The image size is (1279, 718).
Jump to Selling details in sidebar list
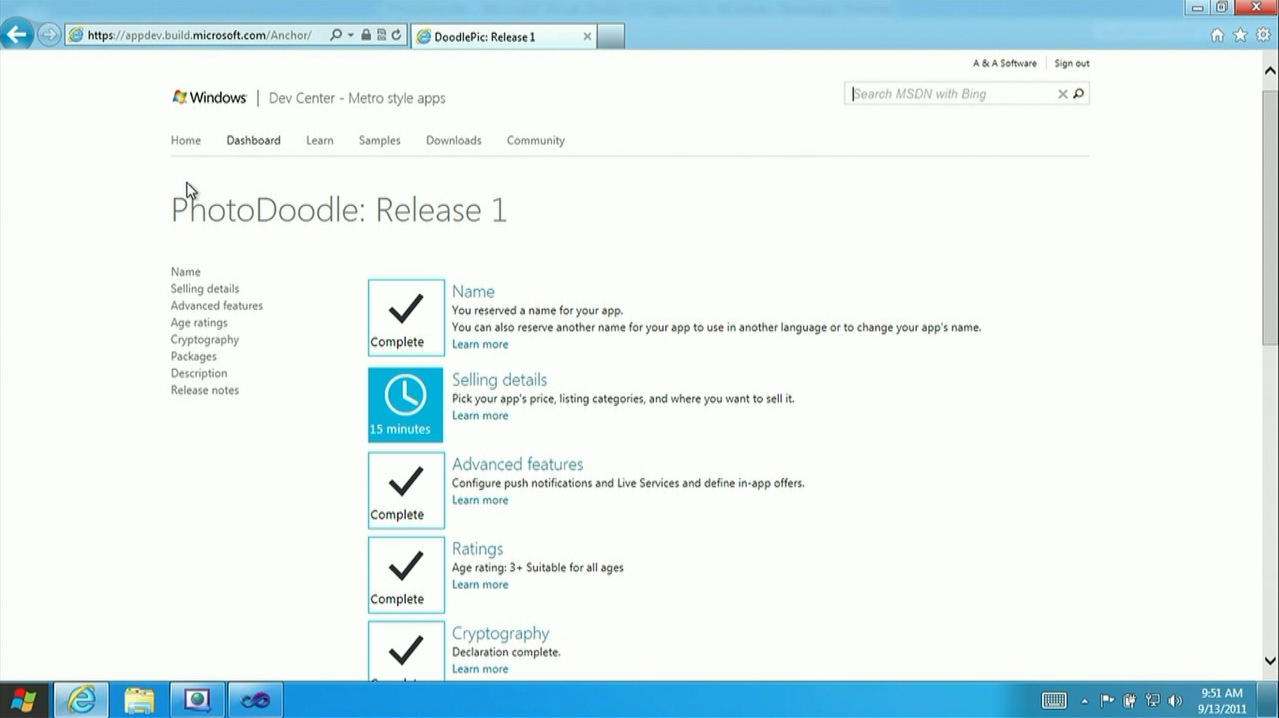[x=205, y=289]
